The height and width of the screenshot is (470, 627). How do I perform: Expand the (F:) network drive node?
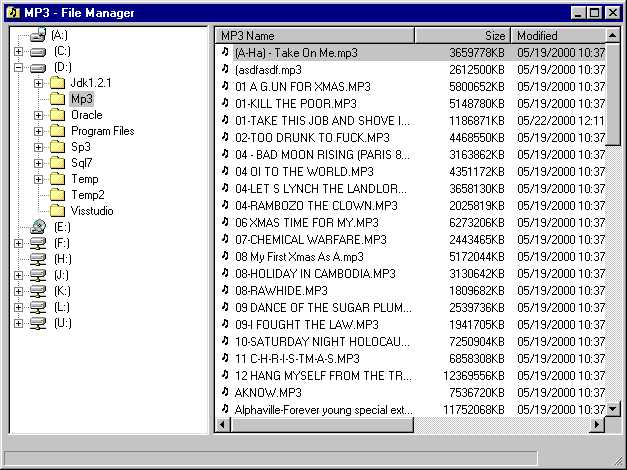click(x=19, y=243)
